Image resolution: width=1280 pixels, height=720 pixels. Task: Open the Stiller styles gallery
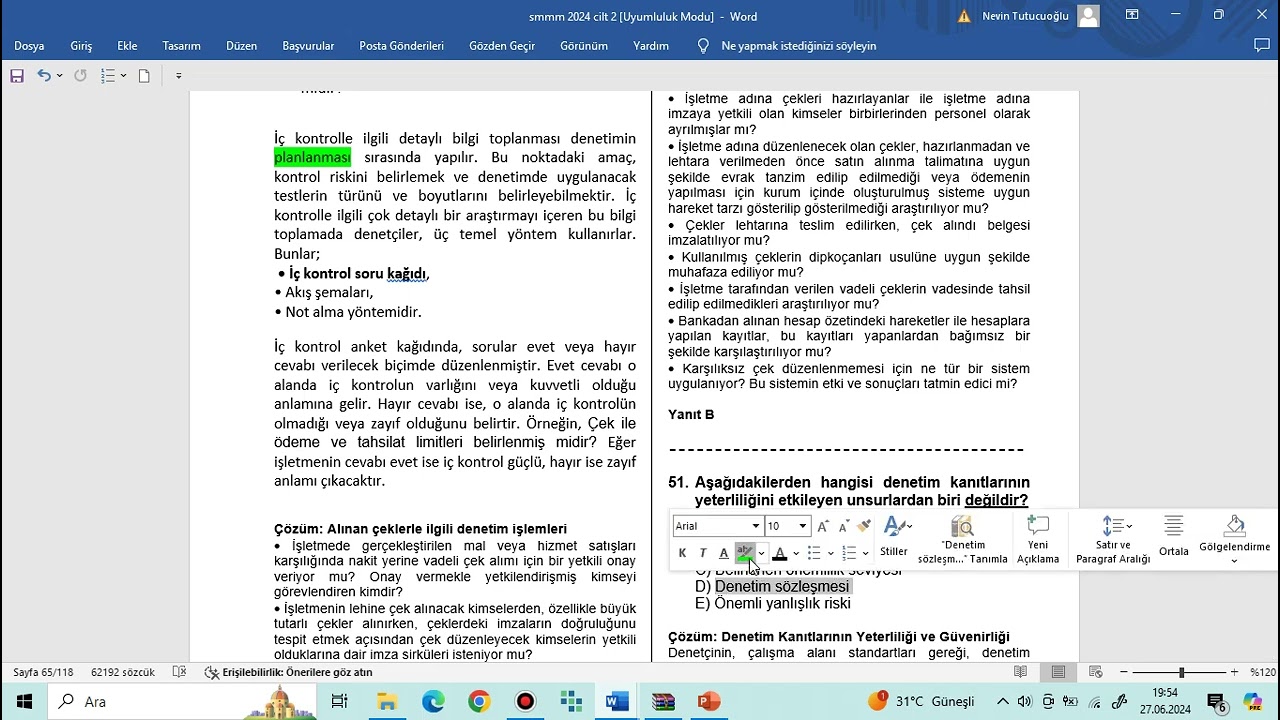tap(894, 537)
